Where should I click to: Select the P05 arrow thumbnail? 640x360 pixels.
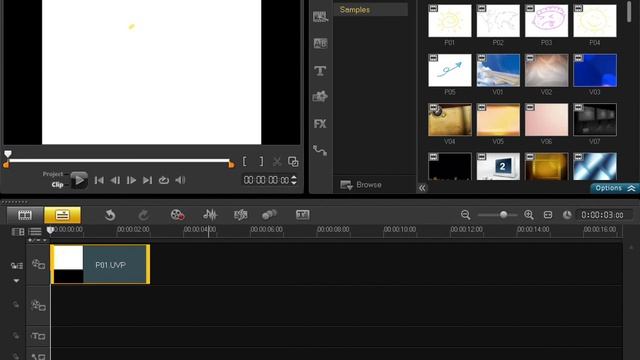[x=449, y=70]
